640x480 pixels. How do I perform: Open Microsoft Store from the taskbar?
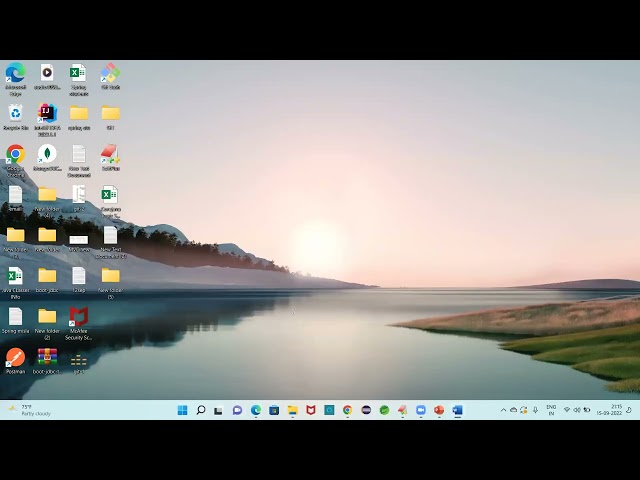pyautogui.click(x=274, y=410)
